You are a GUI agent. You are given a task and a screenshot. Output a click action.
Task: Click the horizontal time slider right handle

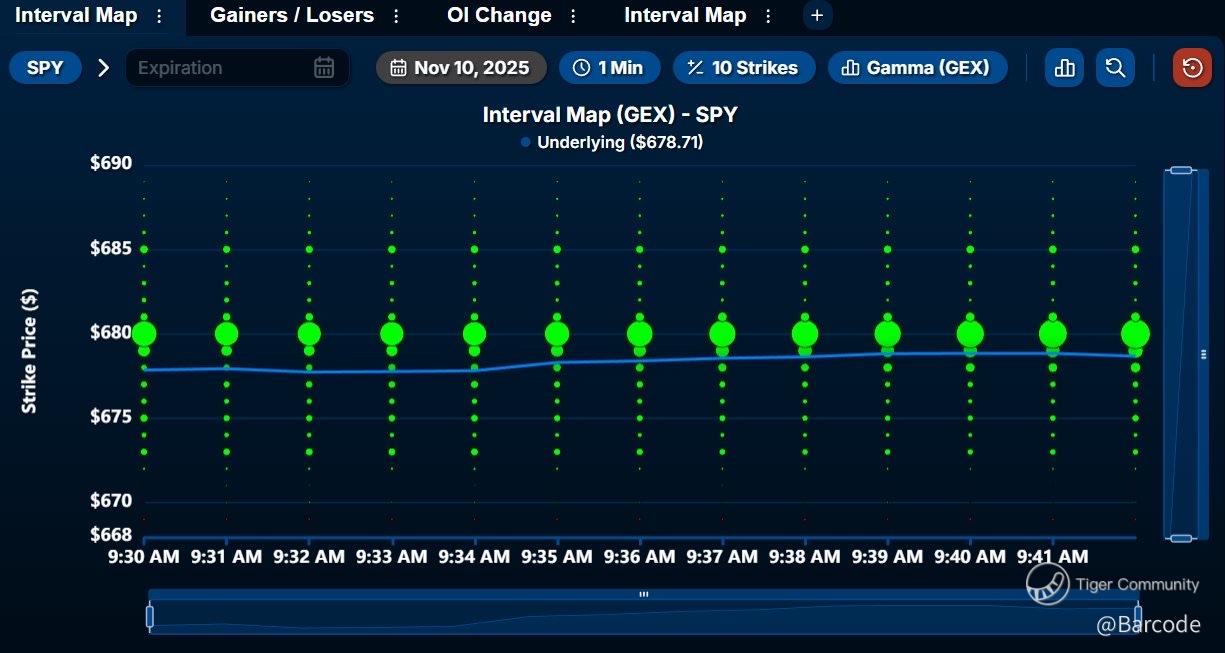(x=1138, y=616)
